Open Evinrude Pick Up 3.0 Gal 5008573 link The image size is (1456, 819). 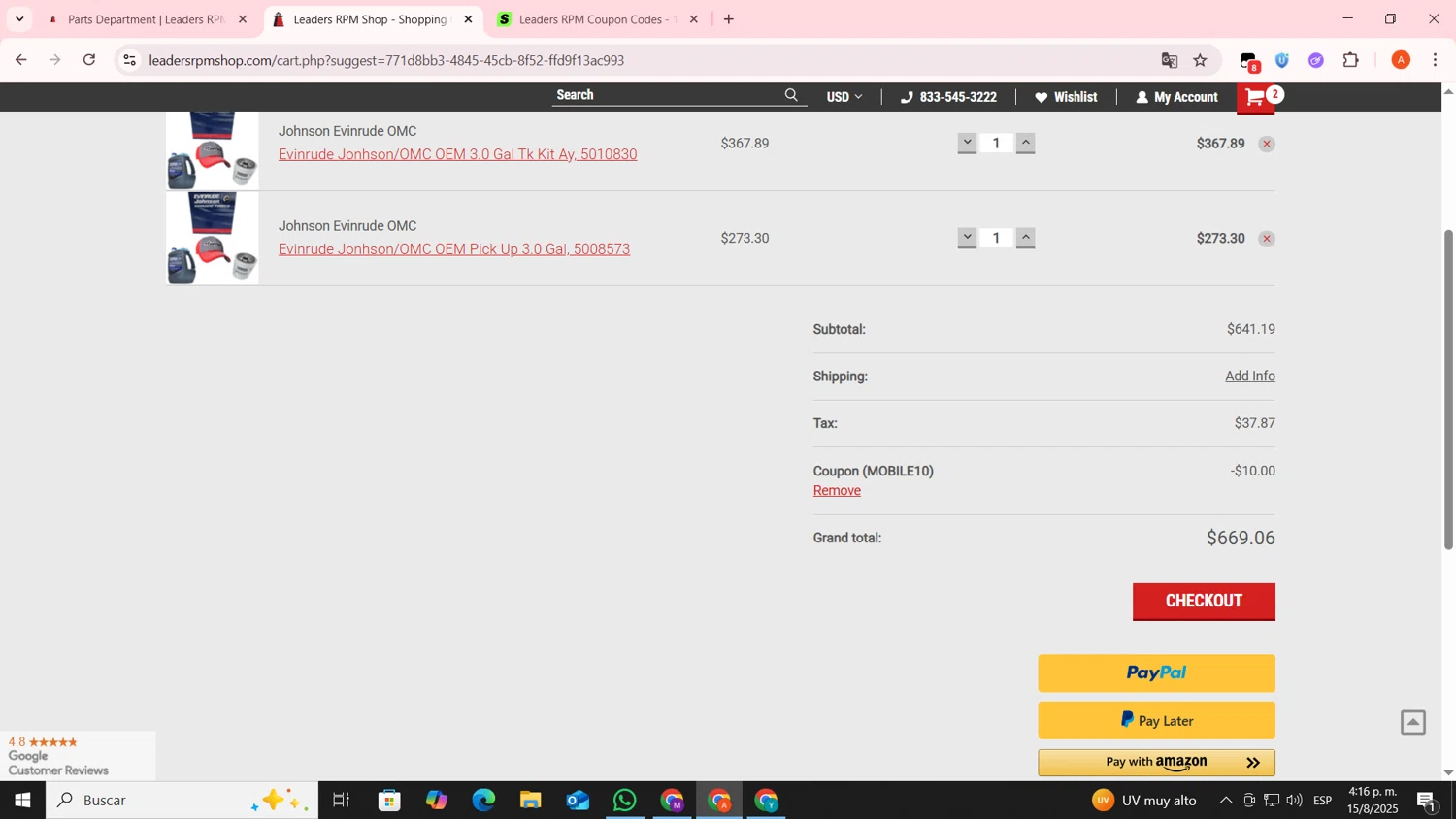point(454,249)
